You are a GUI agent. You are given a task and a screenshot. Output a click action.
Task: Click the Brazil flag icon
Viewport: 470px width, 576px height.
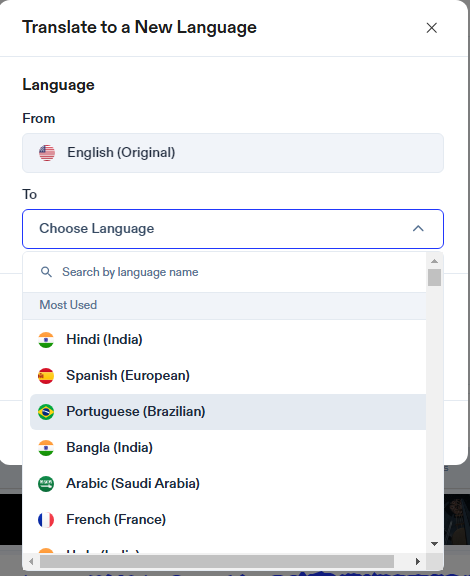tap(46, 412)
